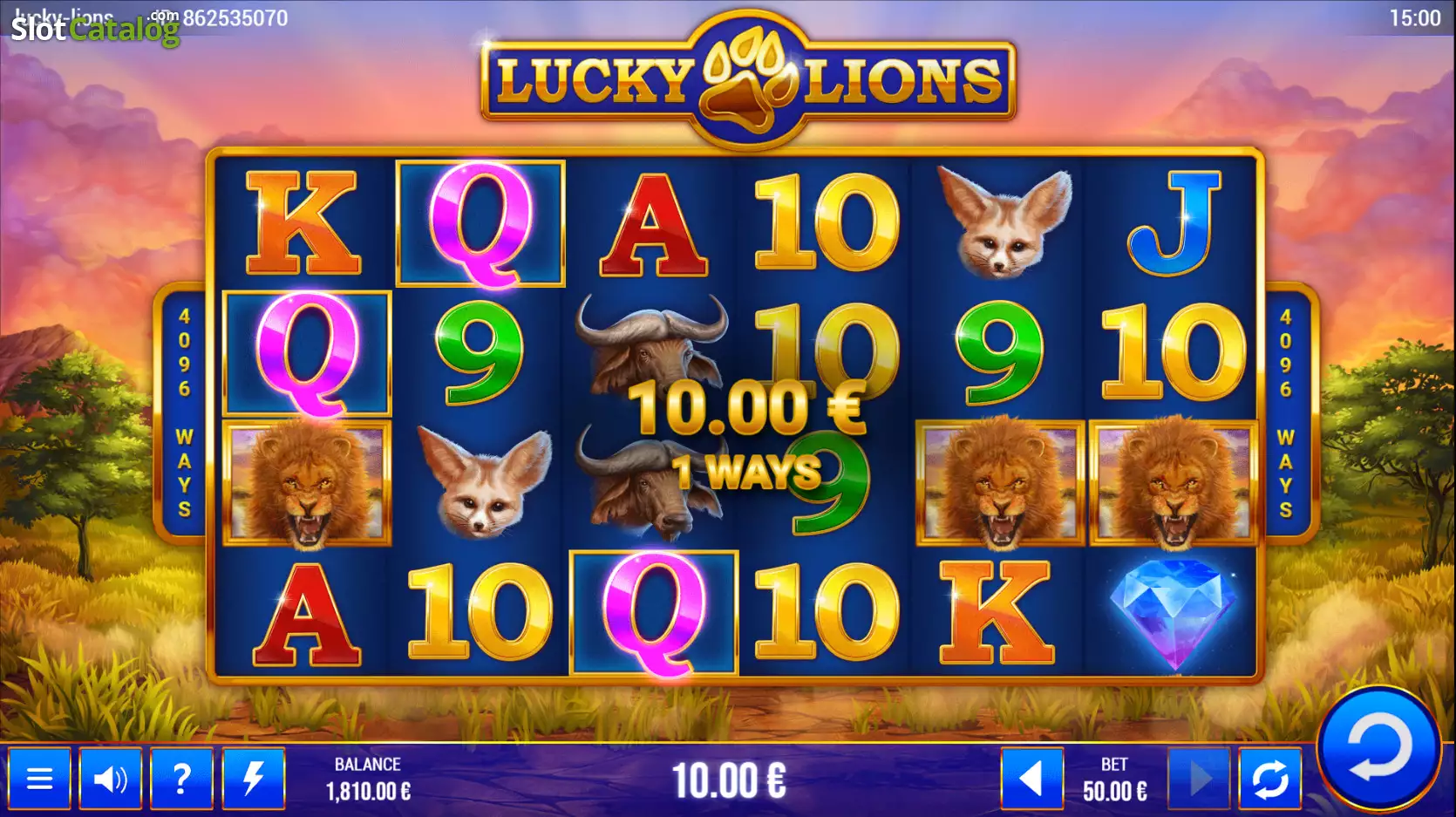Spin the reels with round button

tap(1378, 750)
